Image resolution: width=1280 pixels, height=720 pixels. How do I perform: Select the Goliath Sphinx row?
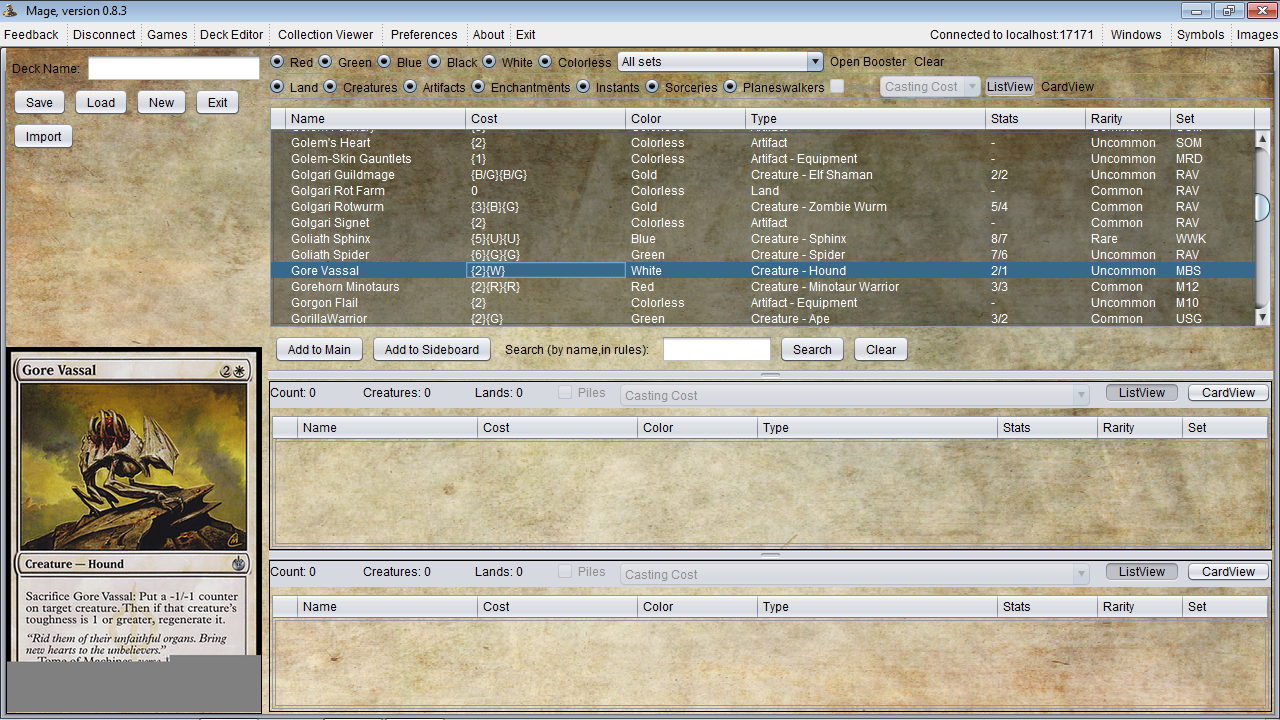click(x=763, y=239)
